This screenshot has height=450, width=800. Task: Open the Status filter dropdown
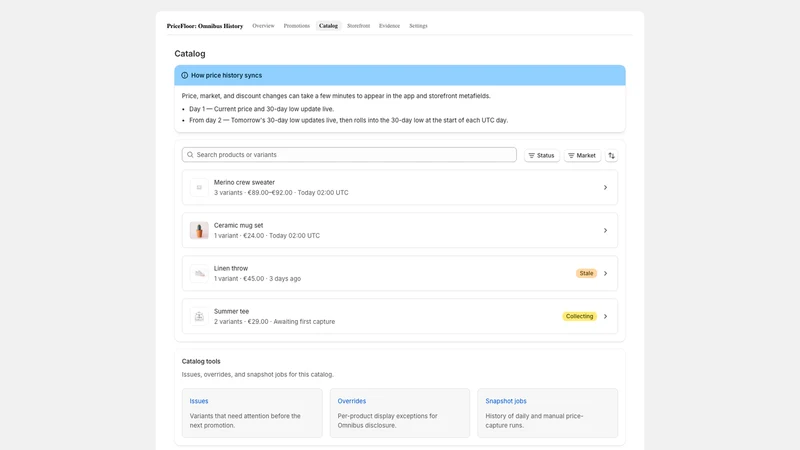(x=542, y=156)
